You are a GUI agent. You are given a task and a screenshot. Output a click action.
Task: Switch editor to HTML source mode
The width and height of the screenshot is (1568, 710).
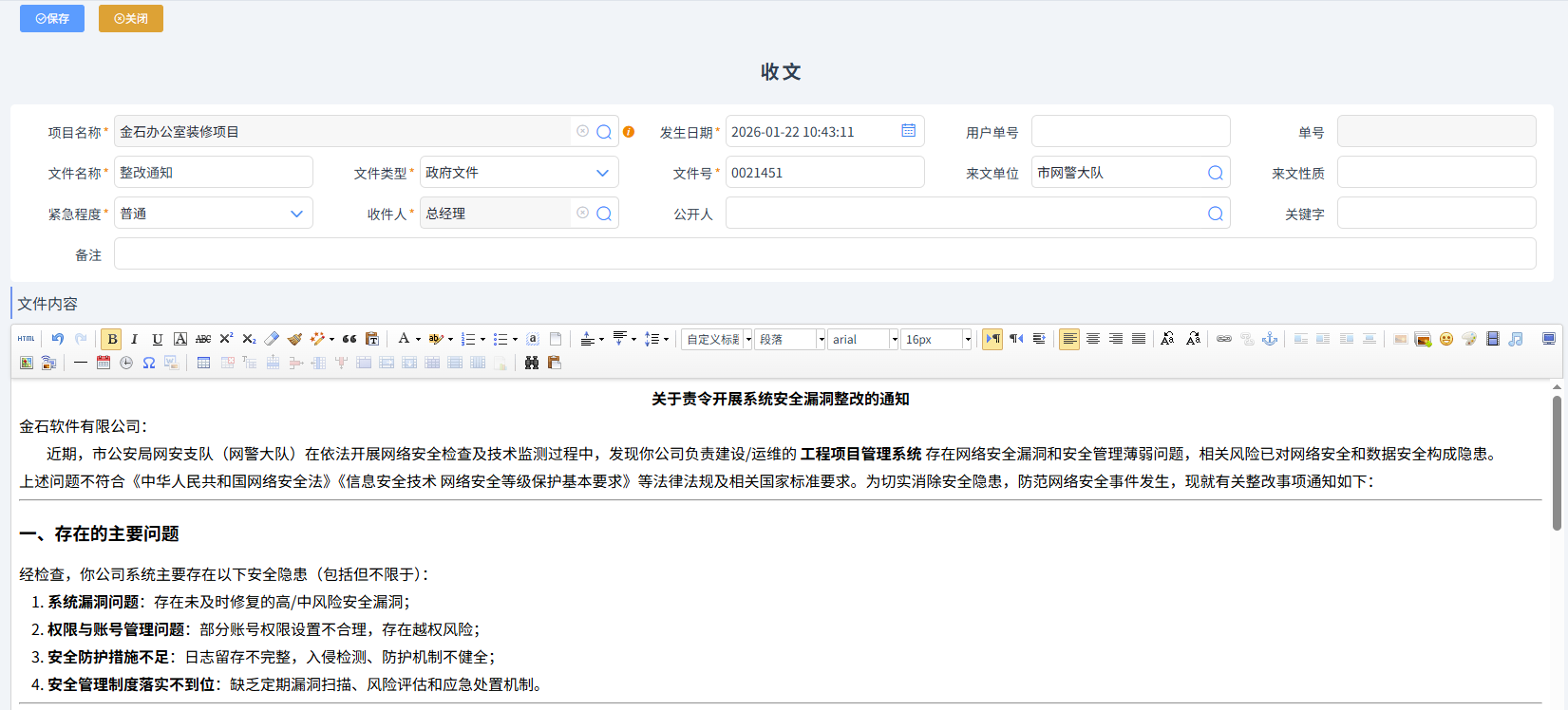[x=27, y=339]
